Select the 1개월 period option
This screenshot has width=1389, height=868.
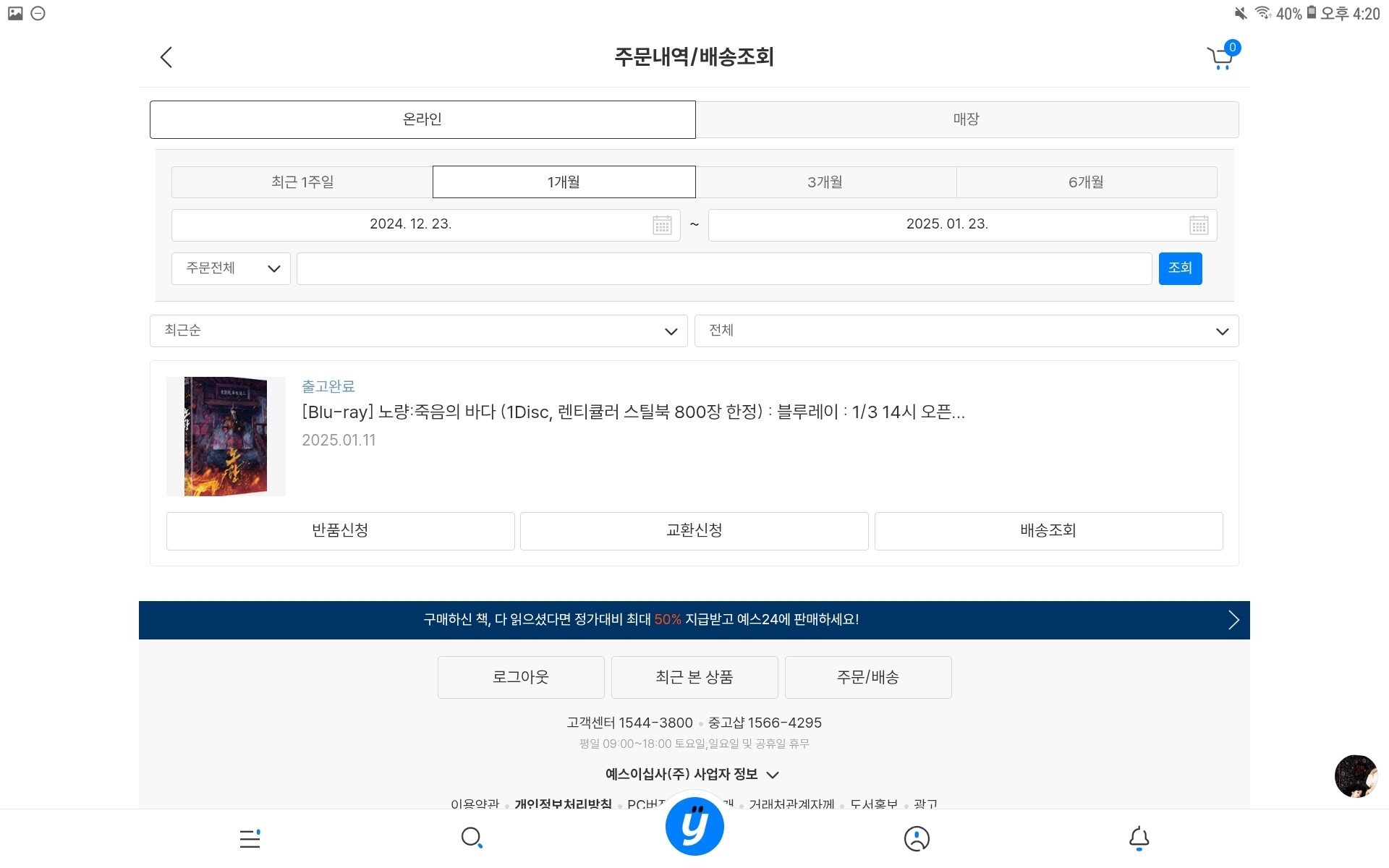[564, 182]
